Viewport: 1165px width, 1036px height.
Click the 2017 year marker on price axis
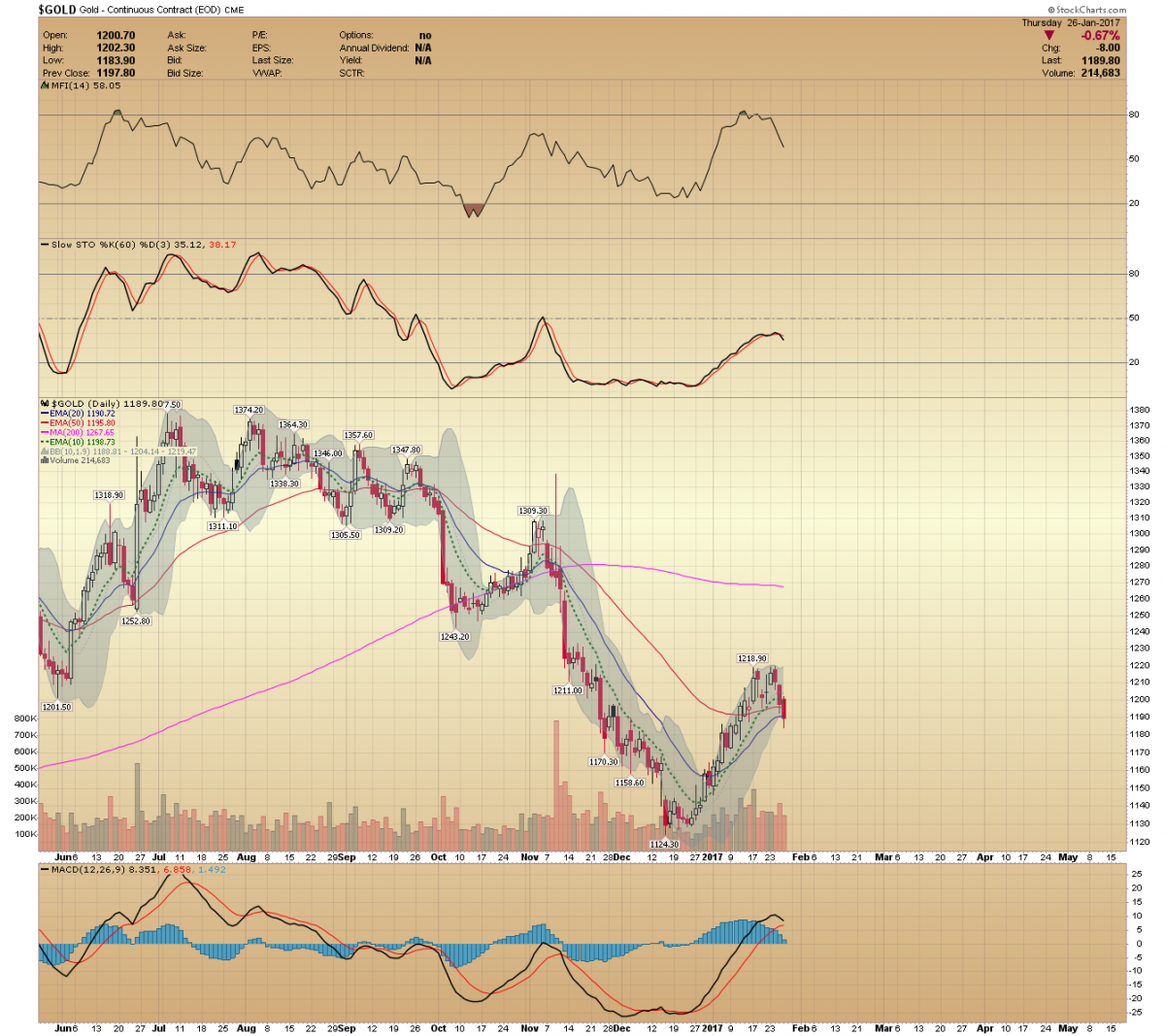(713, 857)
